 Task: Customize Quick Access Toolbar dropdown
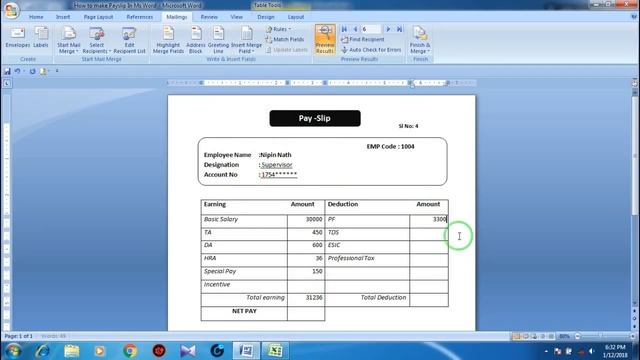click(57, 71)
